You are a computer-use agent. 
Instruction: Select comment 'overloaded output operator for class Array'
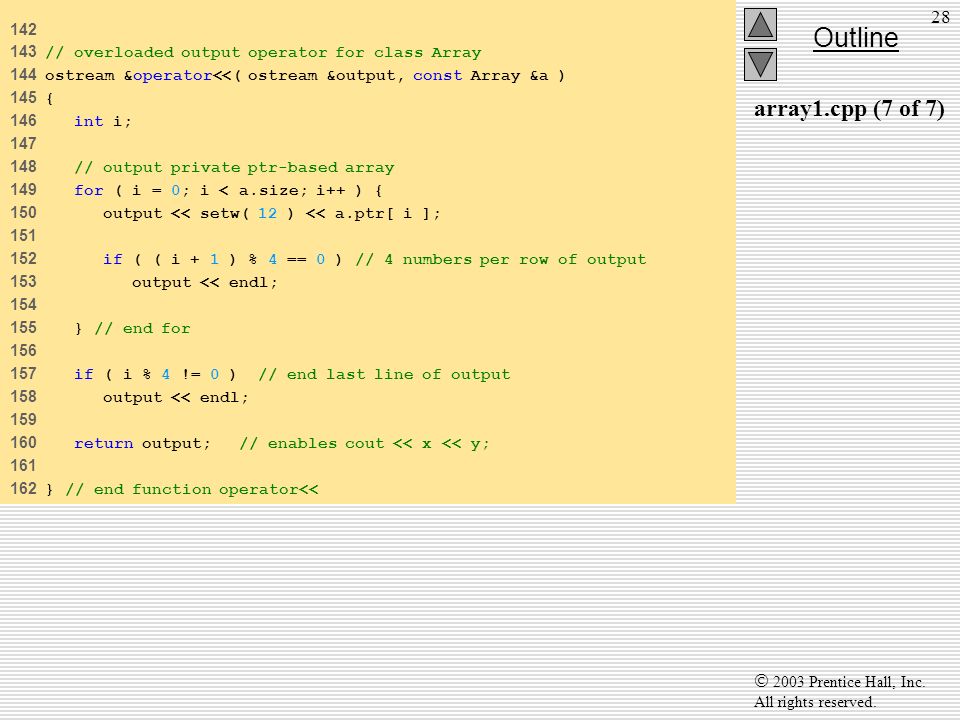click(x=277, y=53)
